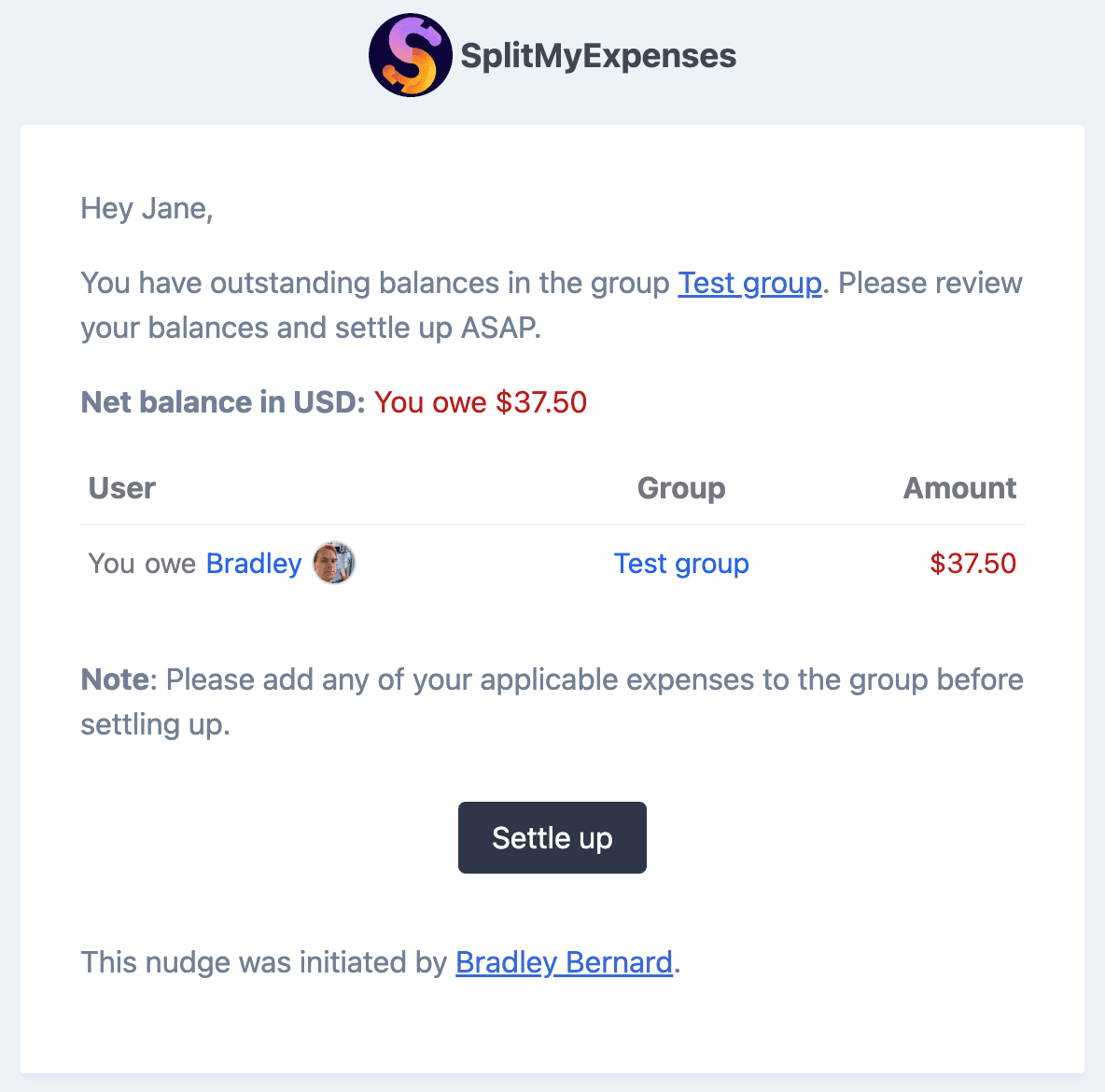
Task: Click the "Net balance in USD:" label
Action: pos(223,402)
